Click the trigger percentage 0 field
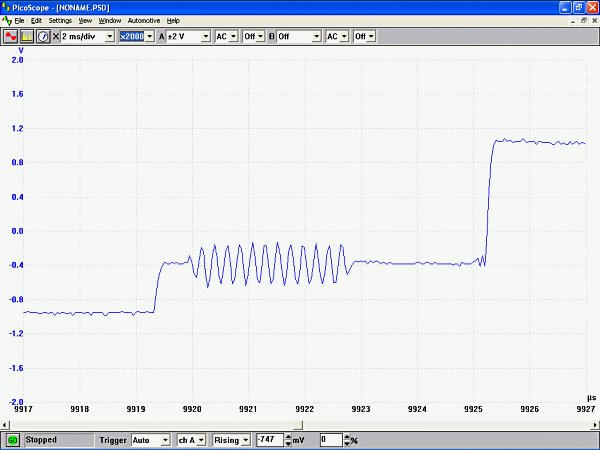The image size is (600, 450). click(331, 440)
